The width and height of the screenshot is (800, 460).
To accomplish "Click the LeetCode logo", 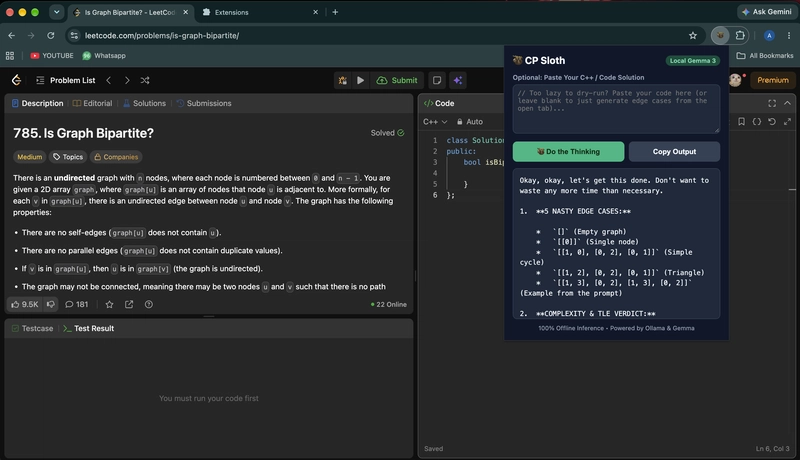I will 16,80.
